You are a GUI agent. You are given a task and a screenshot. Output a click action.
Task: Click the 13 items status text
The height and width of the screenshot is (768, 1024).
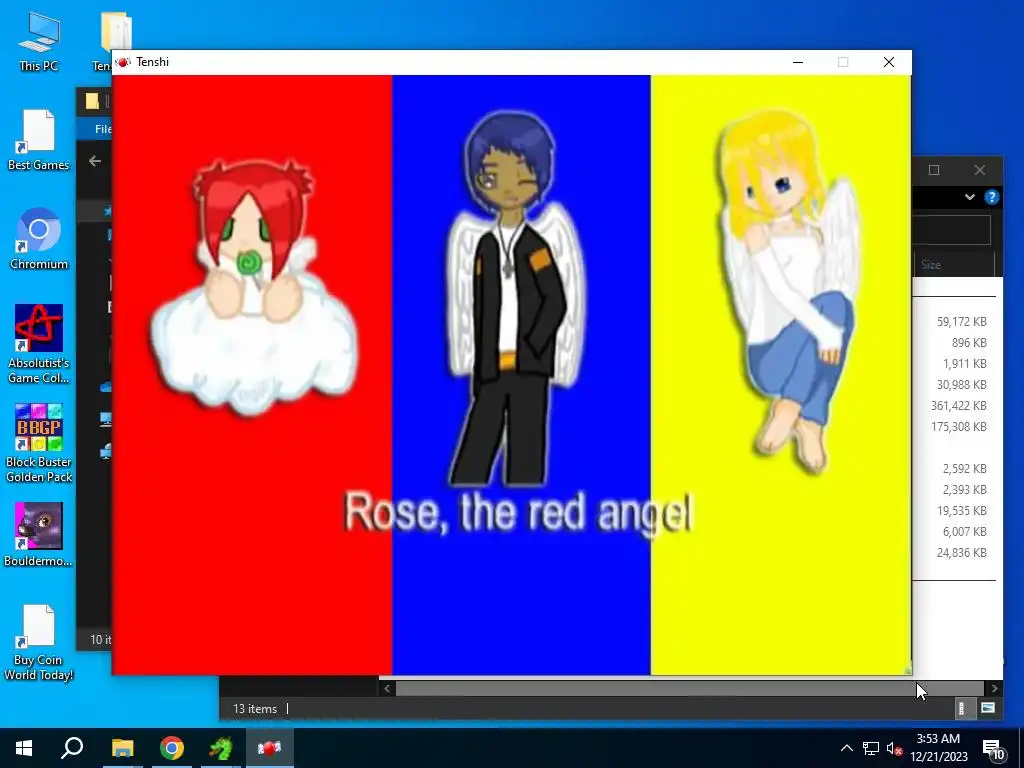click(255, 709)
